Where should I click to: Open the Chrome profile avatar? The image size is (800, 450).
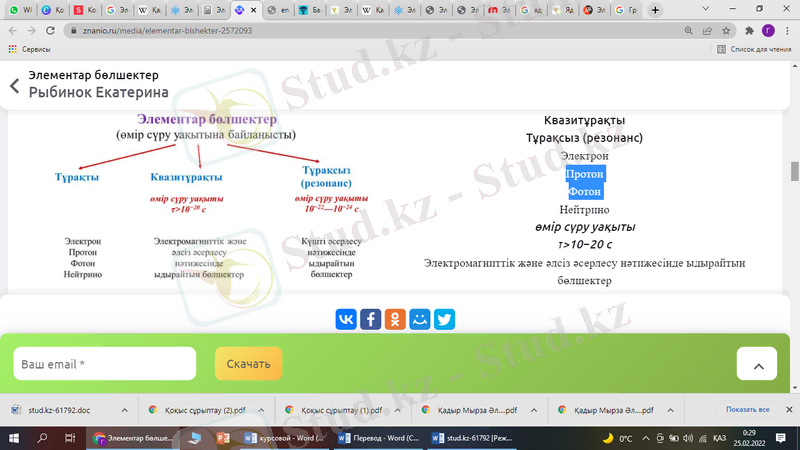(768, 31)
